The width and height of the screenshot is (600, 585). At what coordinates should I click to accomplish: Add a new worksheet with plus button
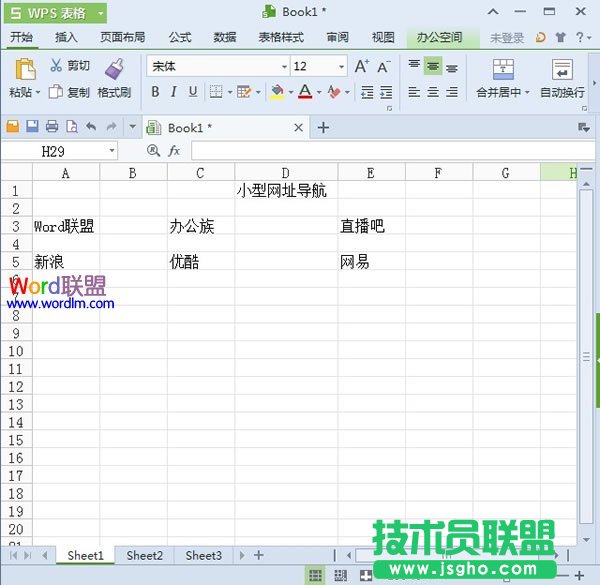coord(259,555)
